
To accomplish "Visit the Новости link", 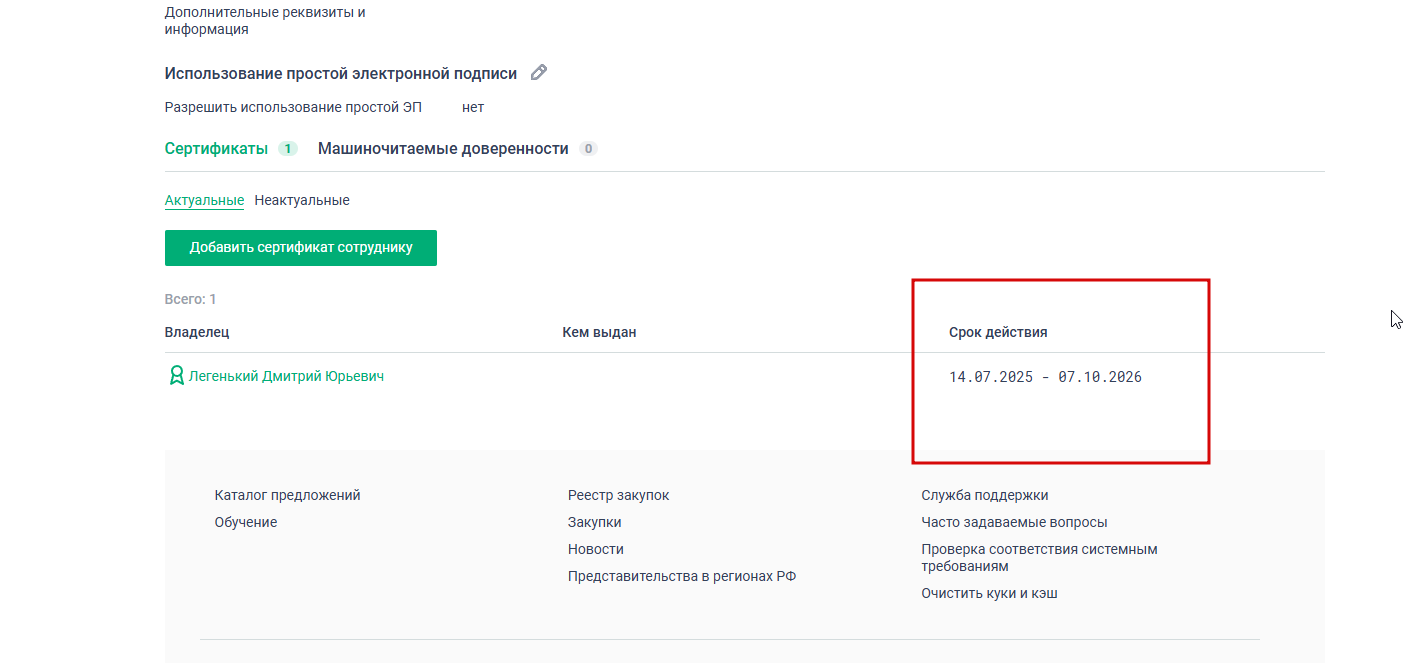I will [x=595, y=549].
